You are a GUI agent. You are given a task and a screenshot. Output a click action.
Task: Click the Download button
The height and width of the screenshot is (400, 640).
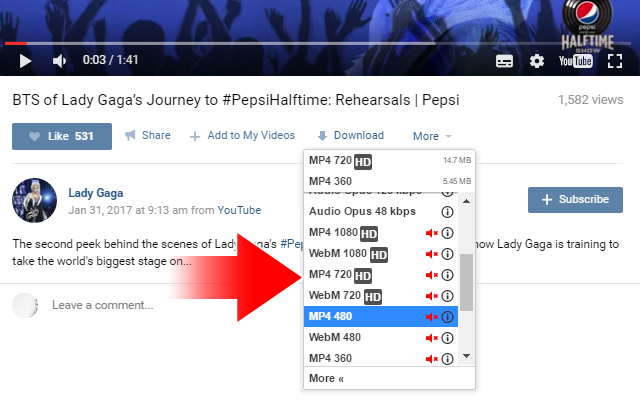click(x=351, y=136)
